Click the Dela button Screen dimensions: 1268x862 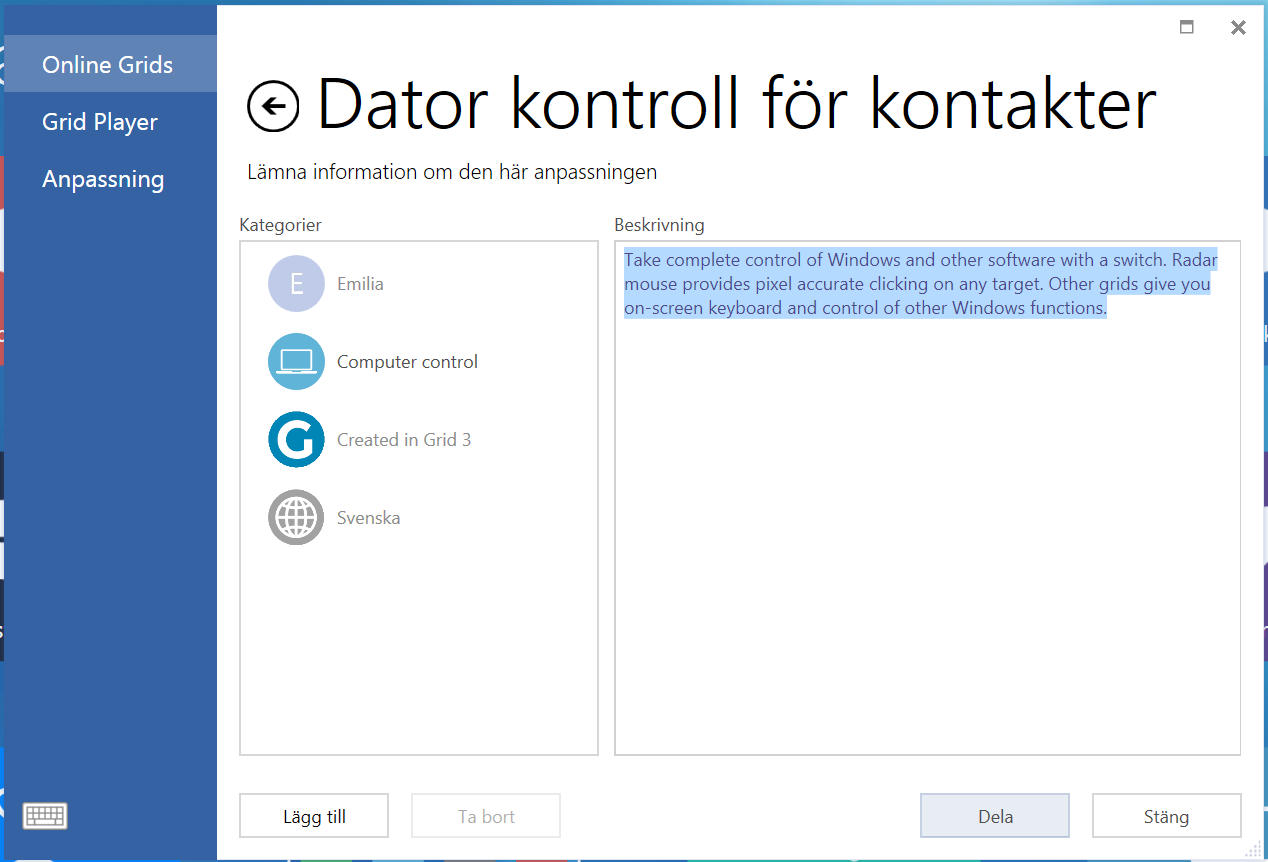click(995, 816)
